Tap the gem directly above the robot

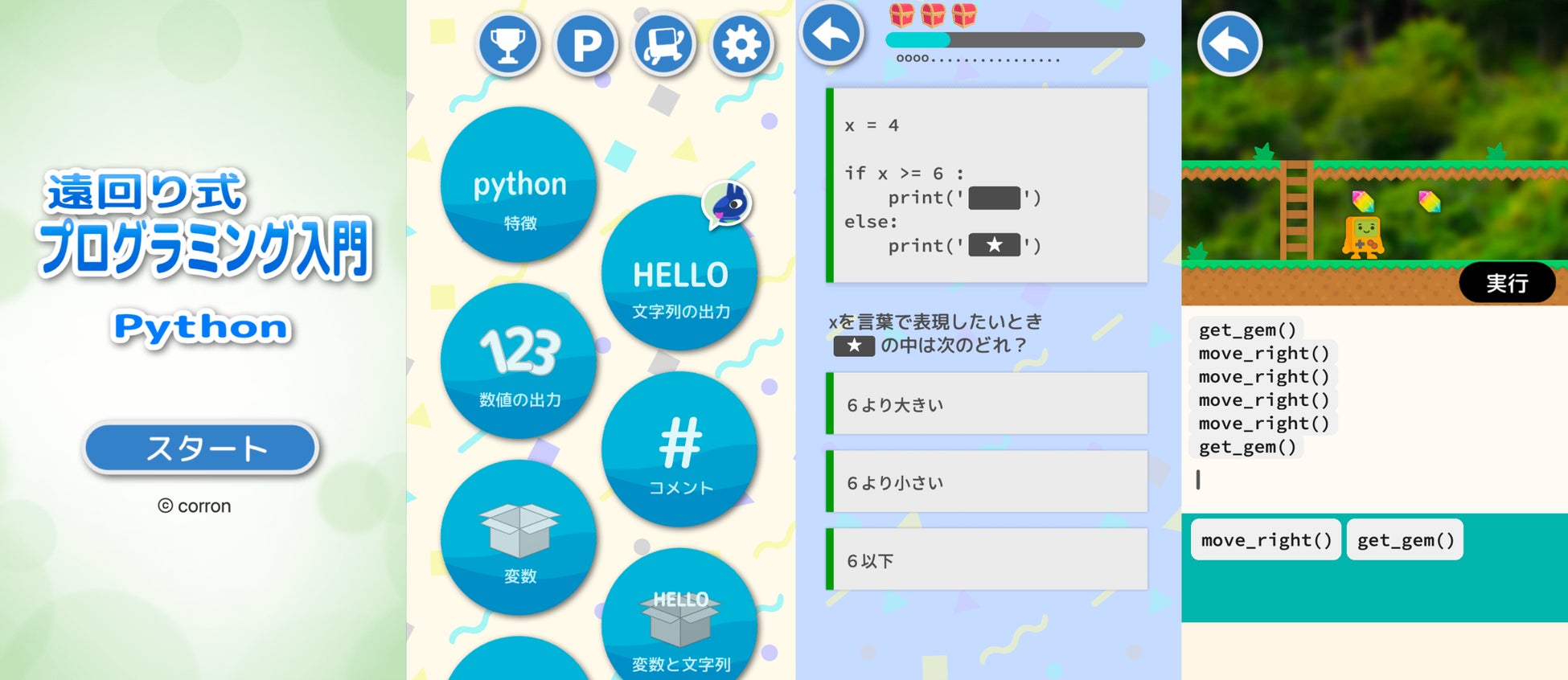[1363, 200]
